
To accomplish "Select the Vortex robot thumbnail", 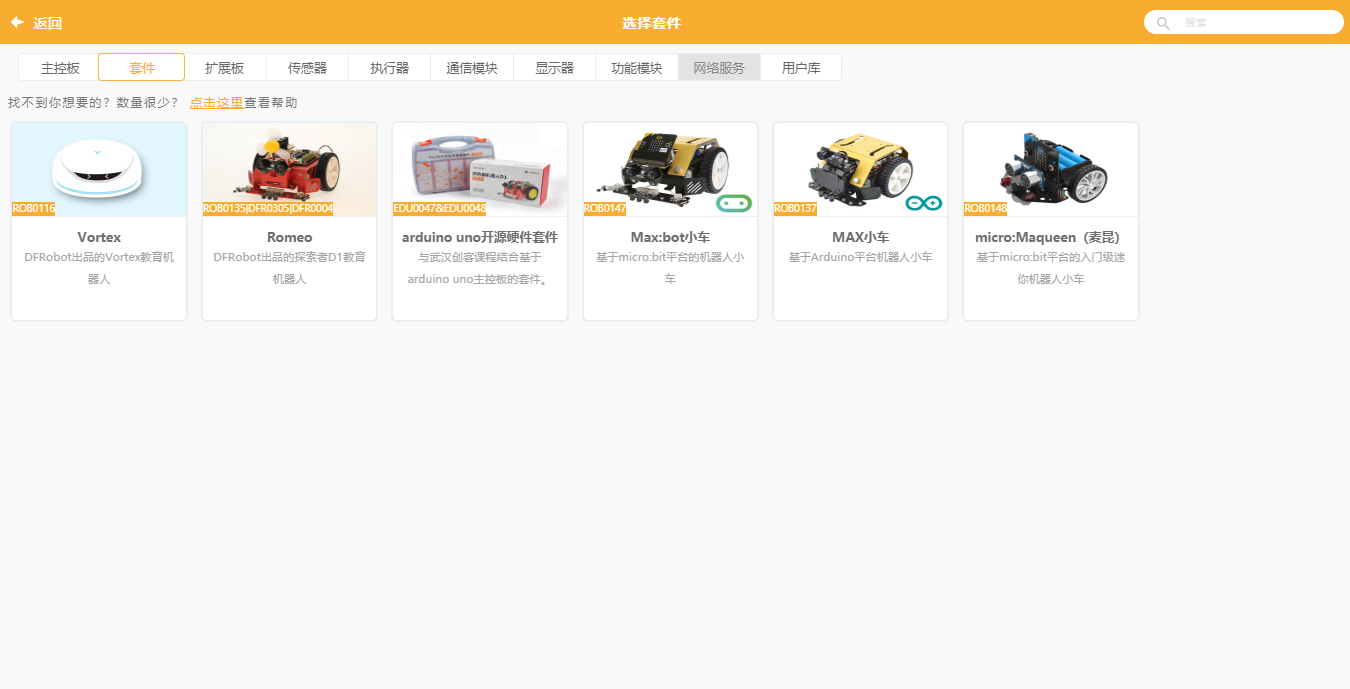I will [99, 169].
